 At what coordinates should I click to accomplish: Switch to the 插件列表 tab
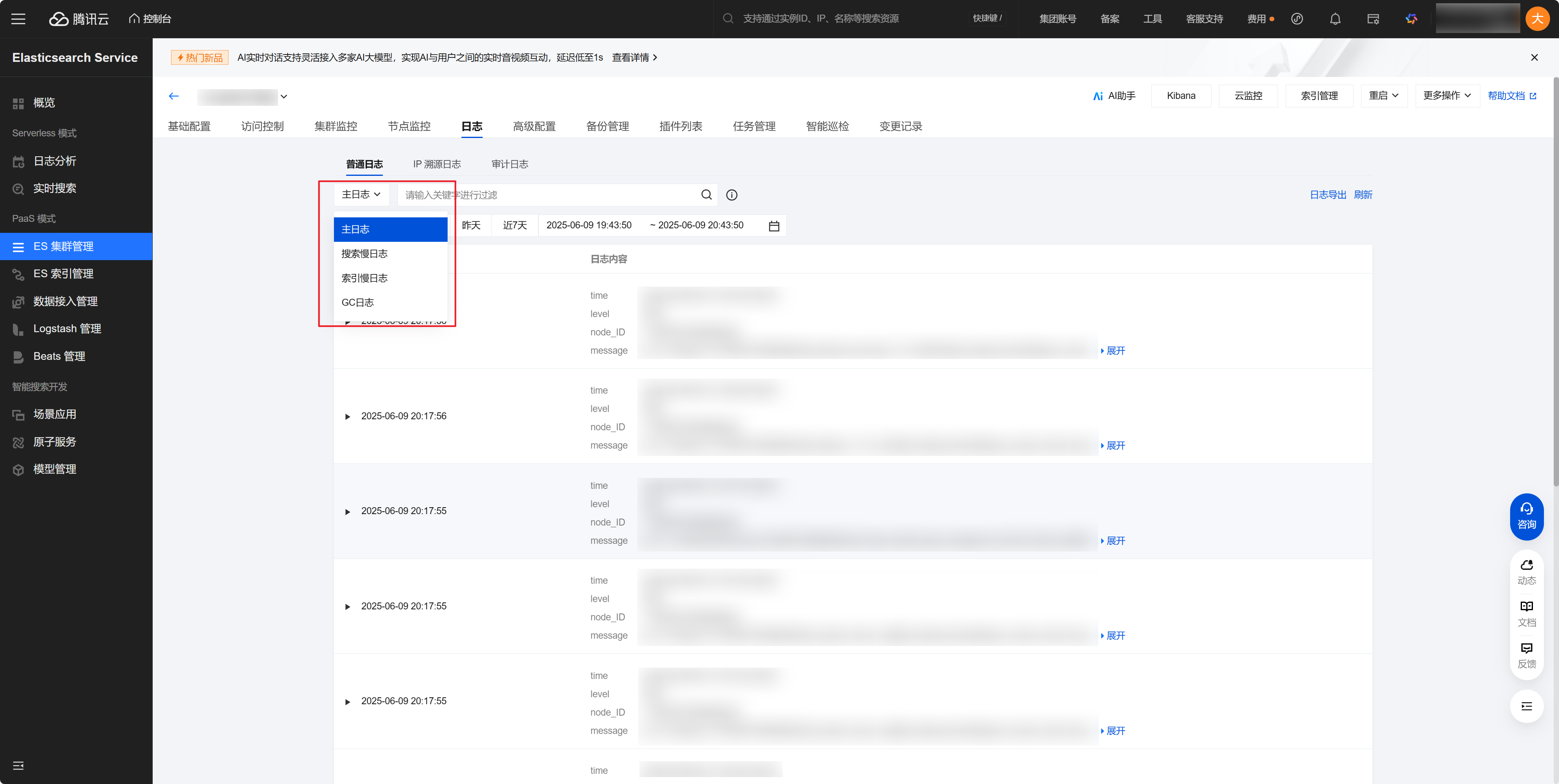pyautogui.click(x=680, y=127)
